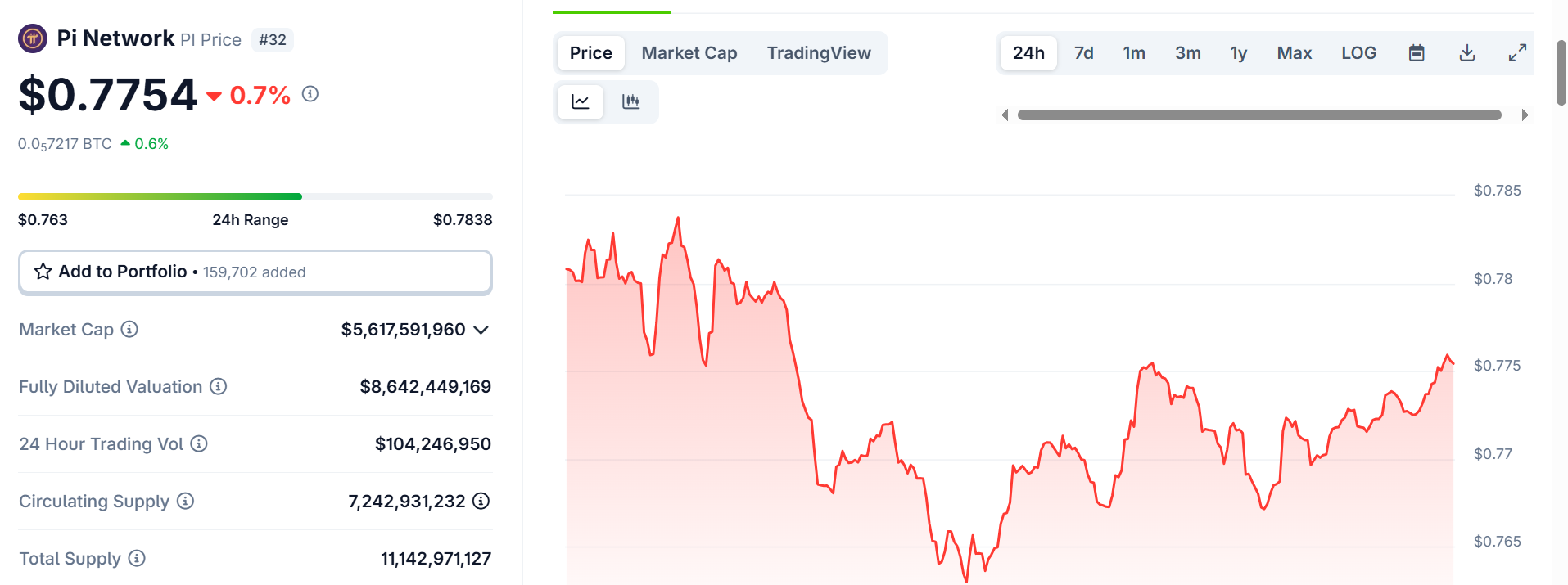Viewport: 1568px width, 585px height.
Task: Click the Market Cap info icon
Action: click(129, 329)
